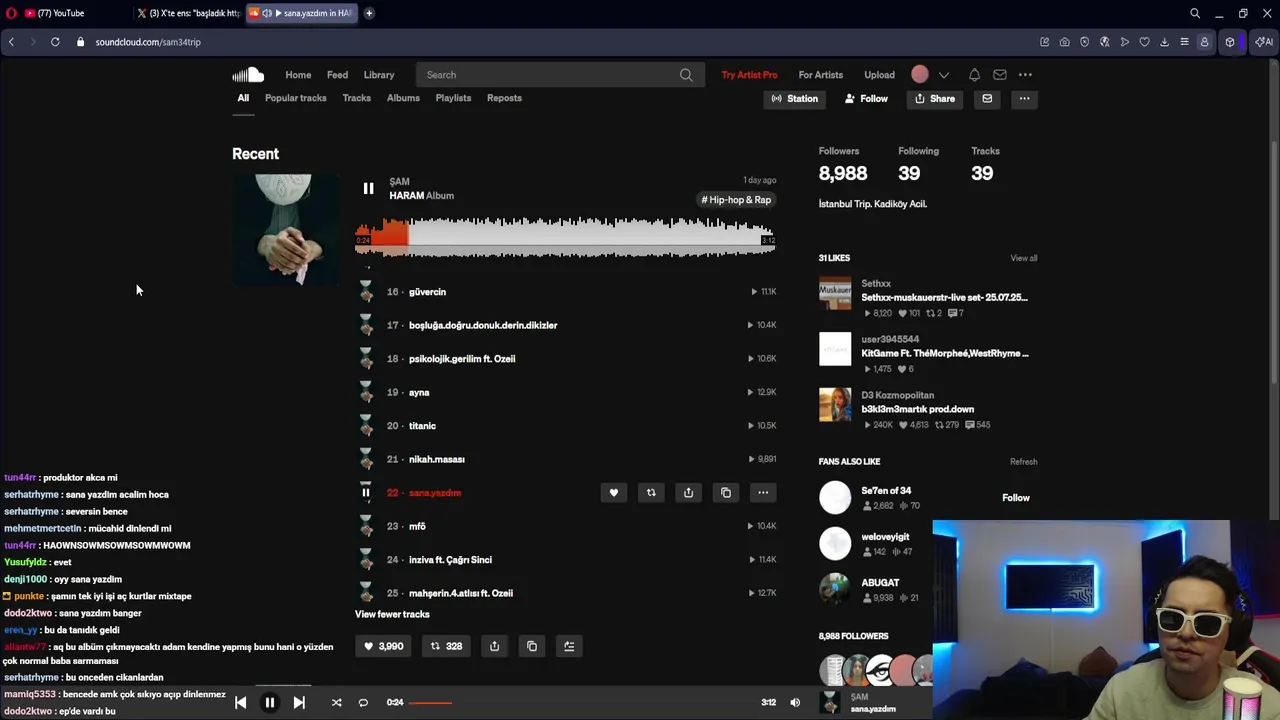The height and width of the screenshot is (720, 1280).
Task: Skip to next track in player bar
Action: [x=299, y=703]
